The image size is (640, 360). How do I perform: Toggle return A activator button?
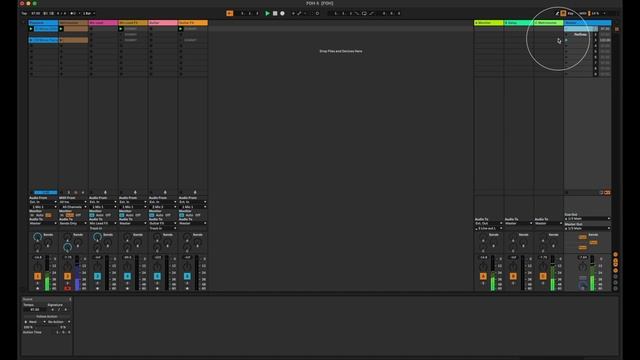click(483, 276)
